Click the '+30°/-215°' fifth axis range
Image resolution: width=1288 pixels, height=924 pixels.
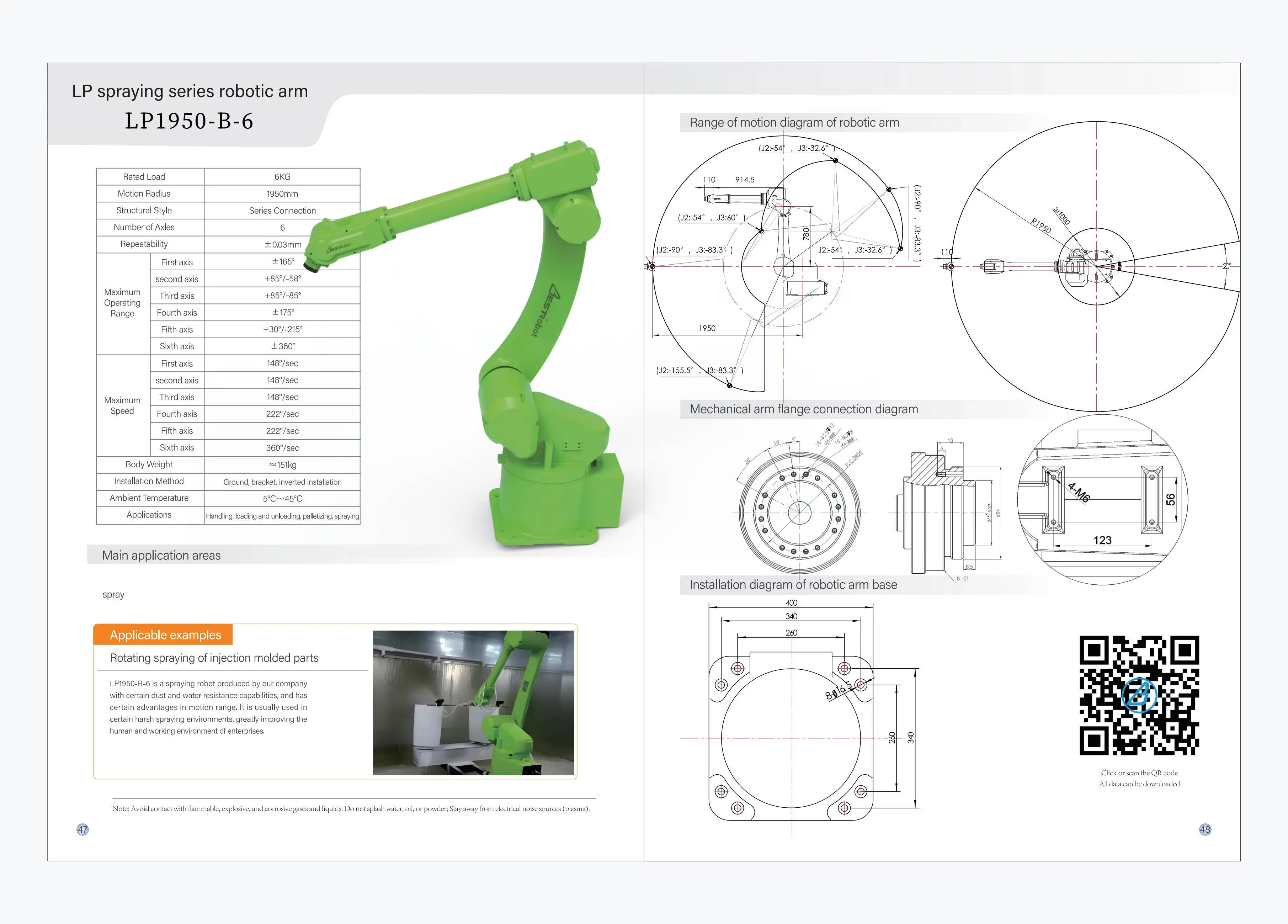click(x=282, y=329)
